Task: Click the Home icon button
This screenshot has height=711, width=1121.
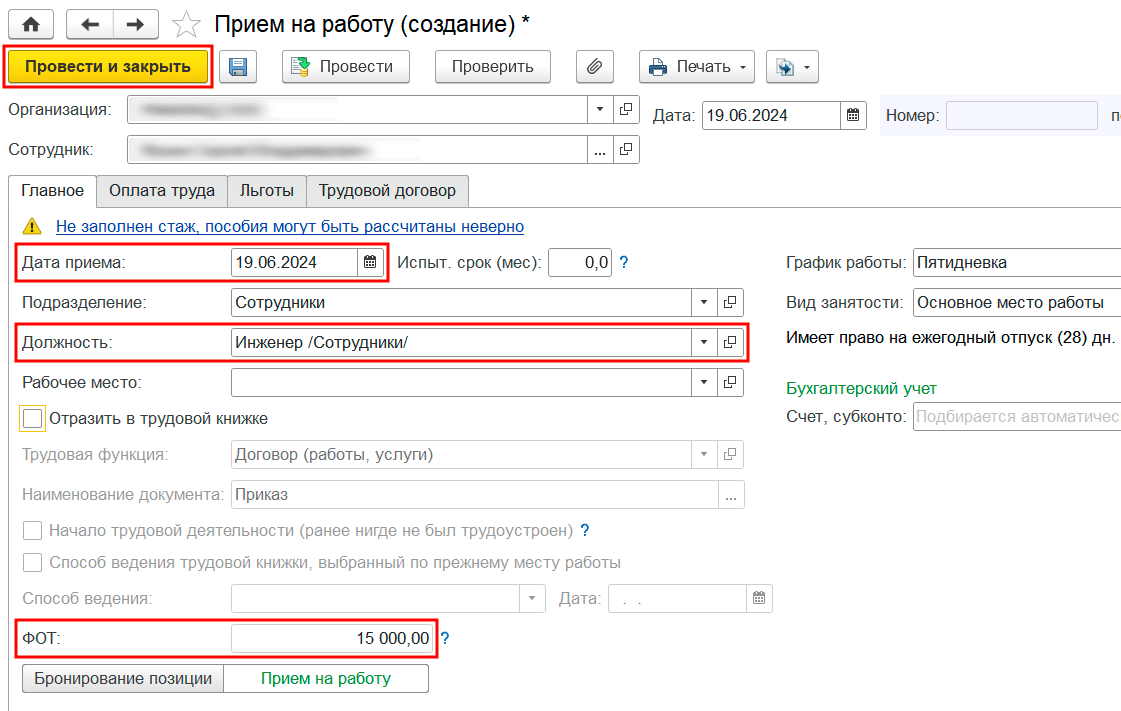Action: point(32,24)
